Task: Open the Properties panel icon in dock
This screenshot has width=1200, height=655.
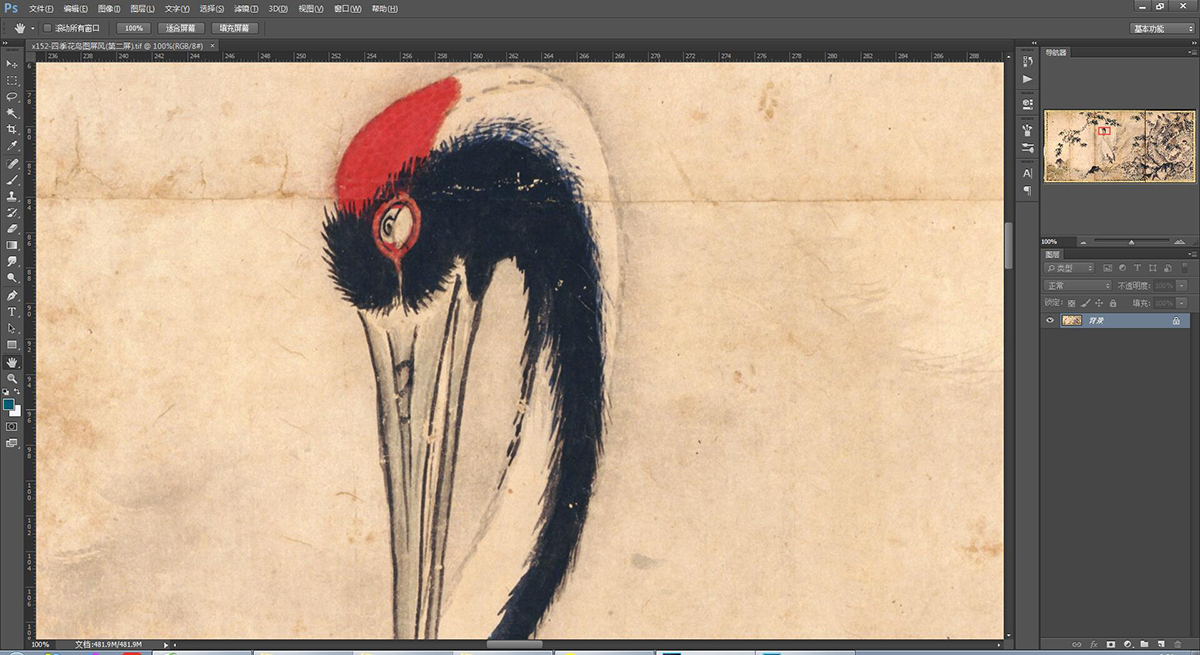Action: click(1028, 104)
